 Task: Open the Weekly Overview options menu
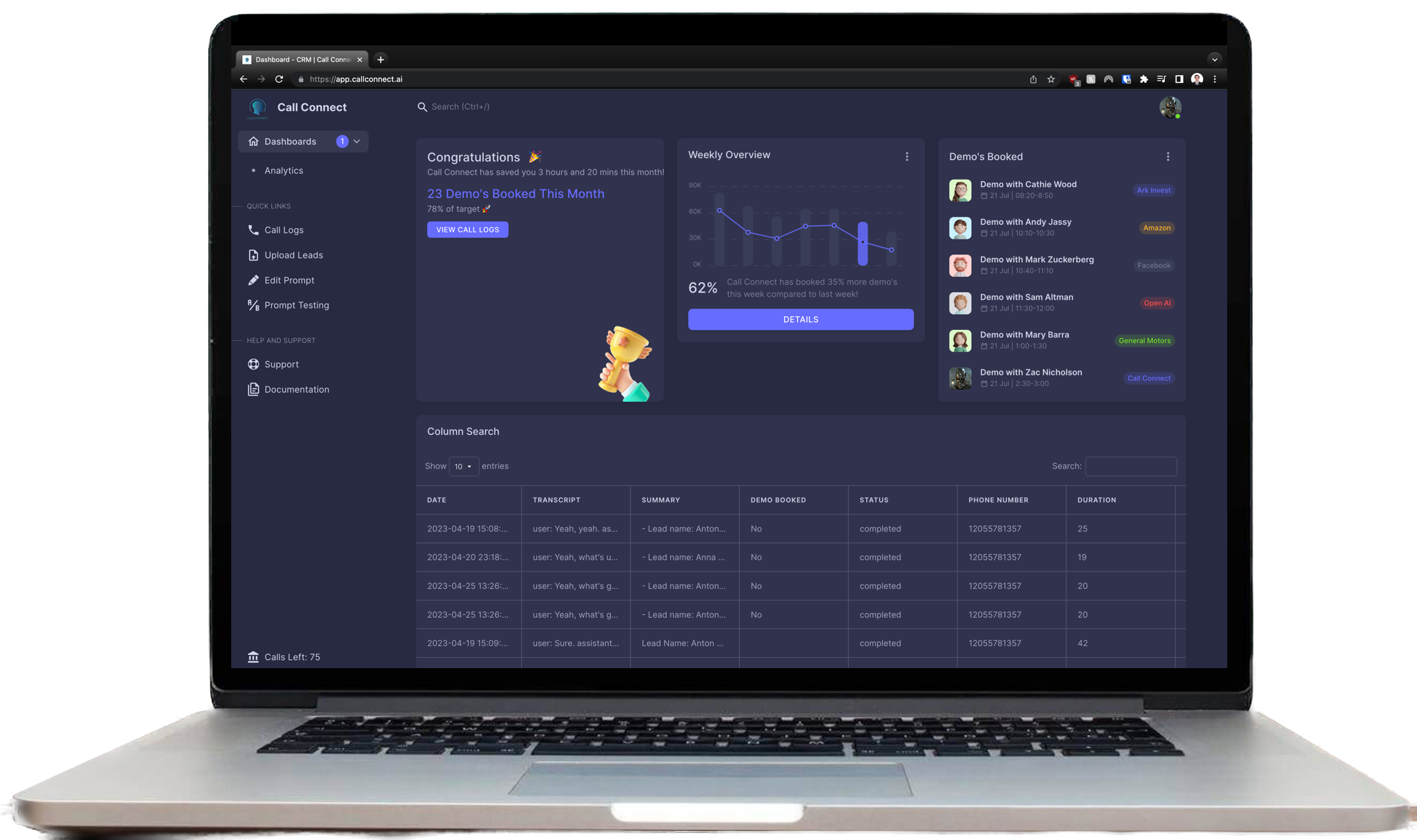(907, 156)
